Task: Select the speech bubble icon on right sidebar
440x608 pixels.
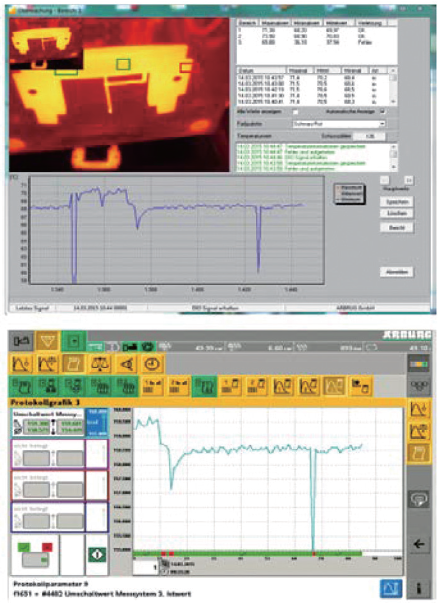Action: 419,499
